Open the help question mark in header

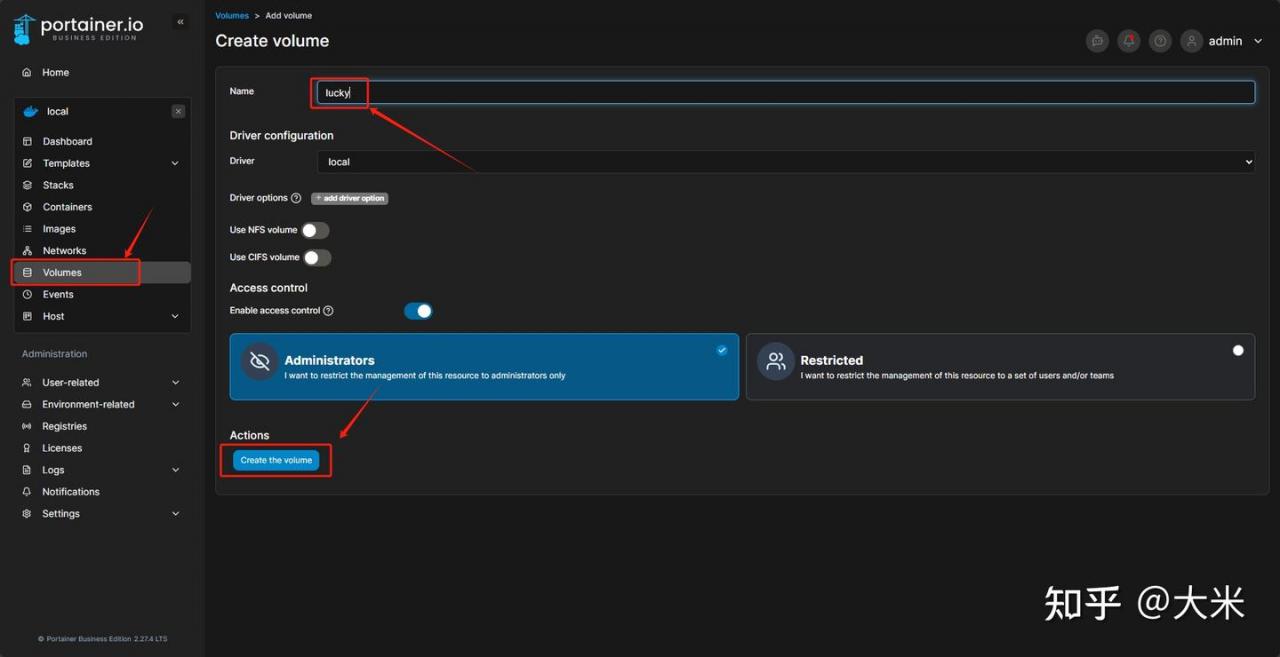1160,41
